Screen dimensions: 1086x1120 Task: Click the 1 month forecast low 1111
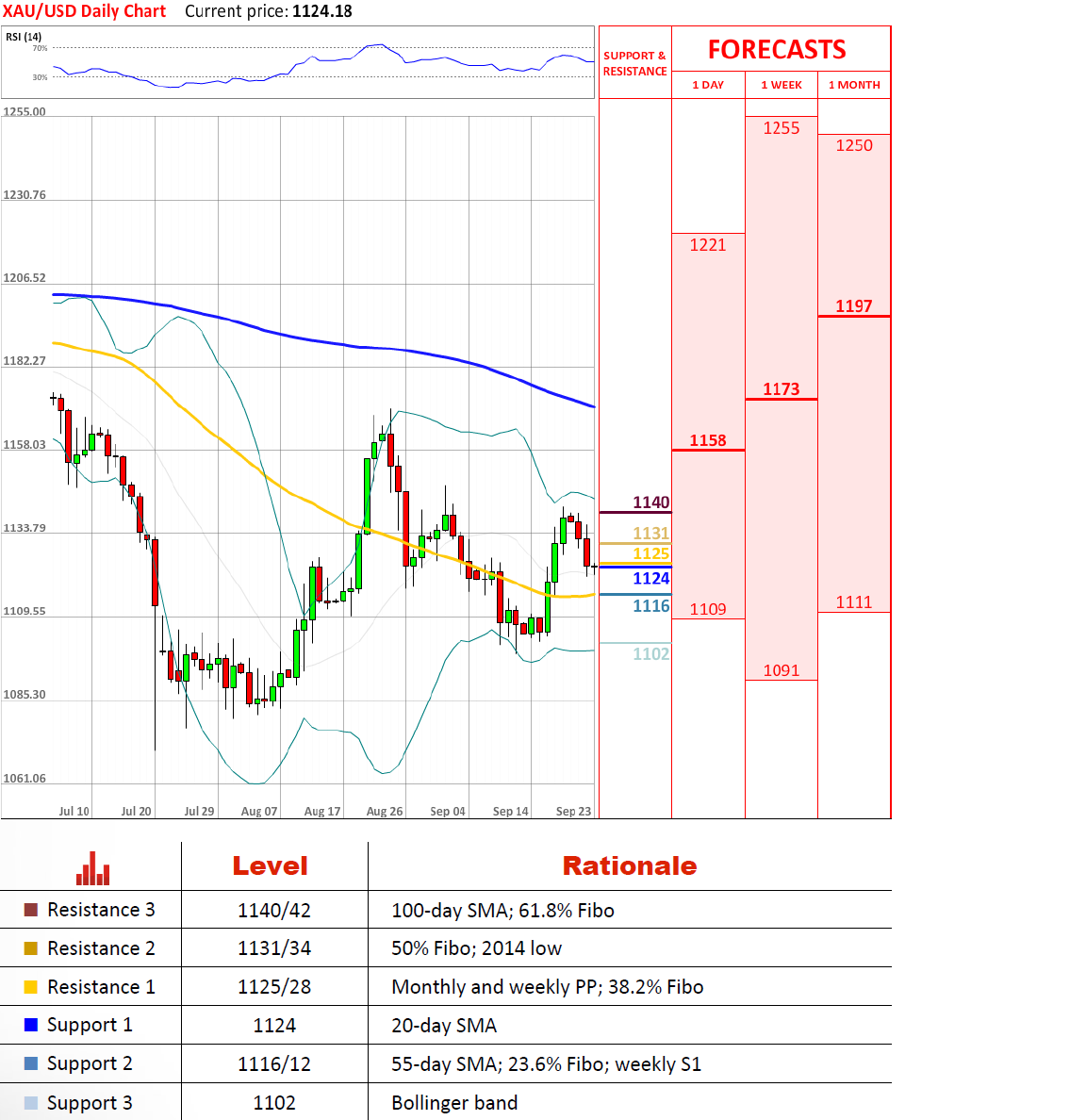tap(854, 602)
